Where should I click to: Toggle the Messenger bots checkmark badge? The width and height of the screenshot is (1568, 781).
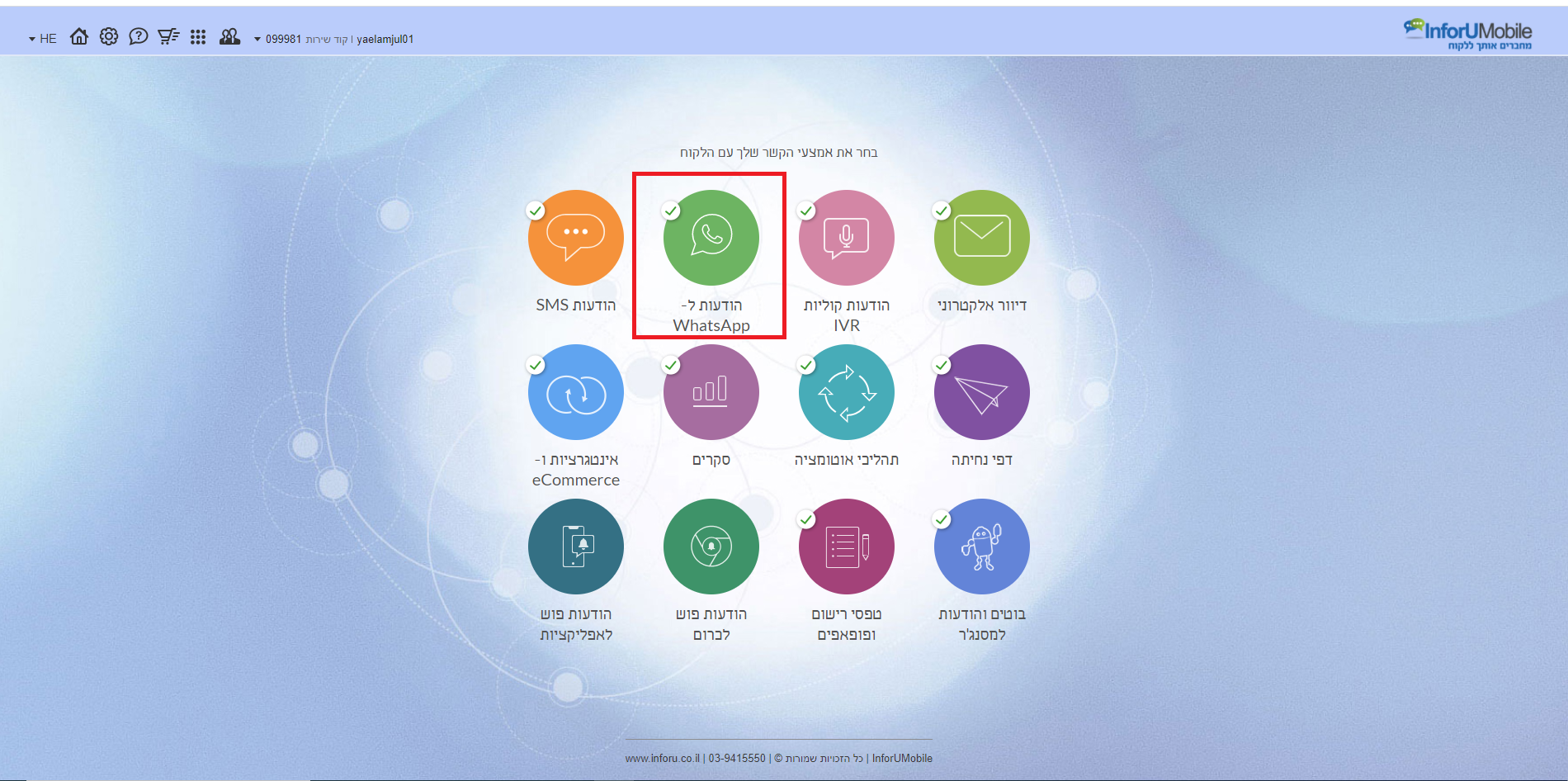coord(942,519)
